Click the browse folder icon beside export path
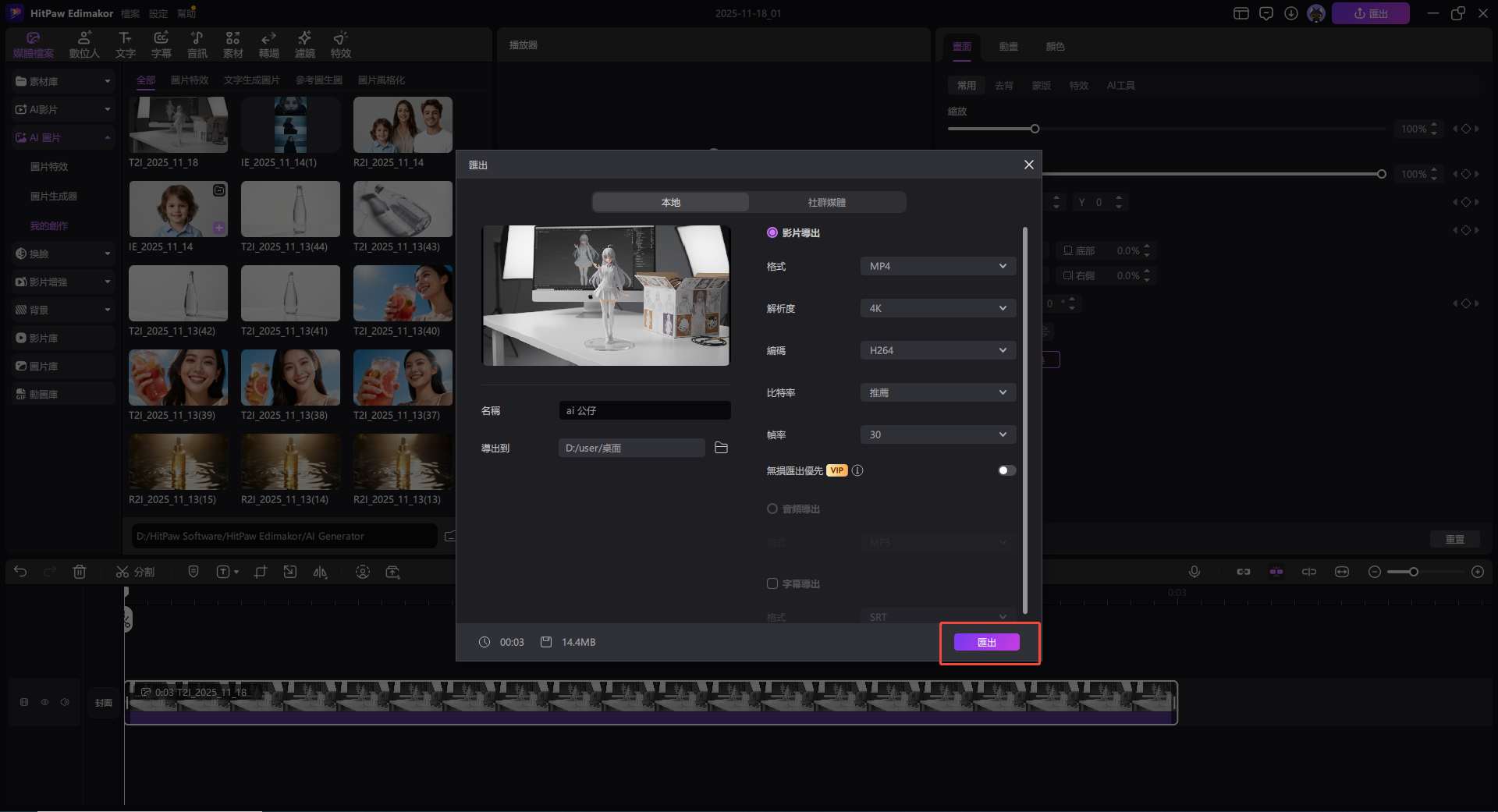Image resolution: width=1498 pixels, height=812 pixels. coord(721,448)
